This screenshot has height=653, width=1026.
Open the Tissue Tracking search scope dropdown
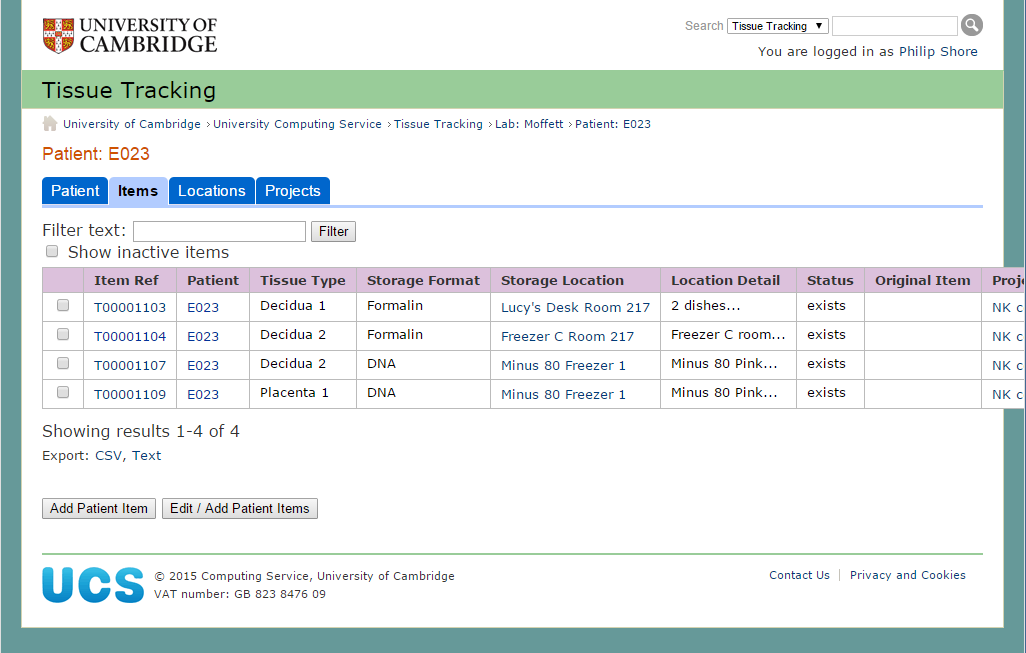pos(778,26)
